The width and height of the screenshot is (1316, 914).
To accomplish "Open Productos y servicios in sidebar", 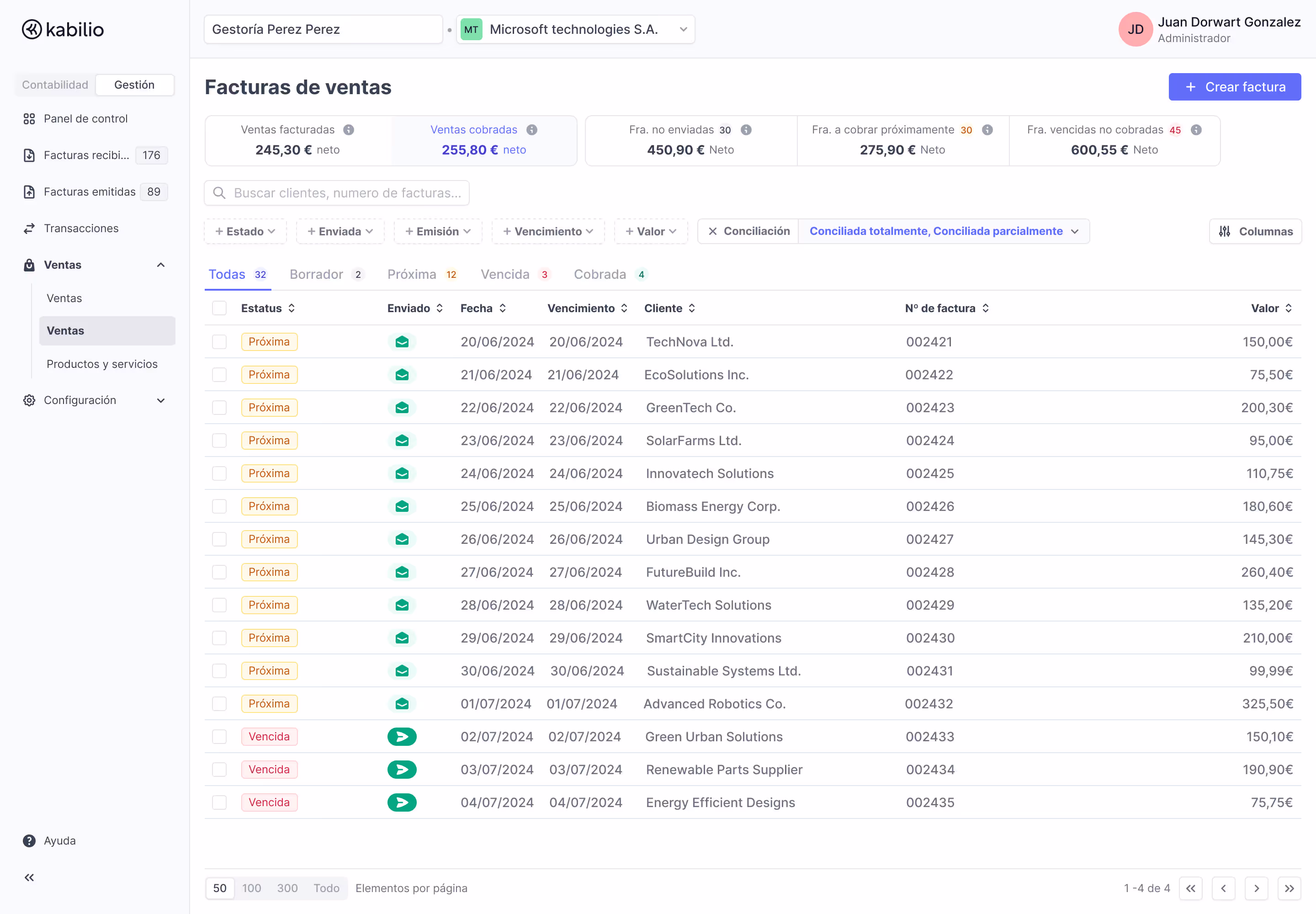I will tap(102, 364).
